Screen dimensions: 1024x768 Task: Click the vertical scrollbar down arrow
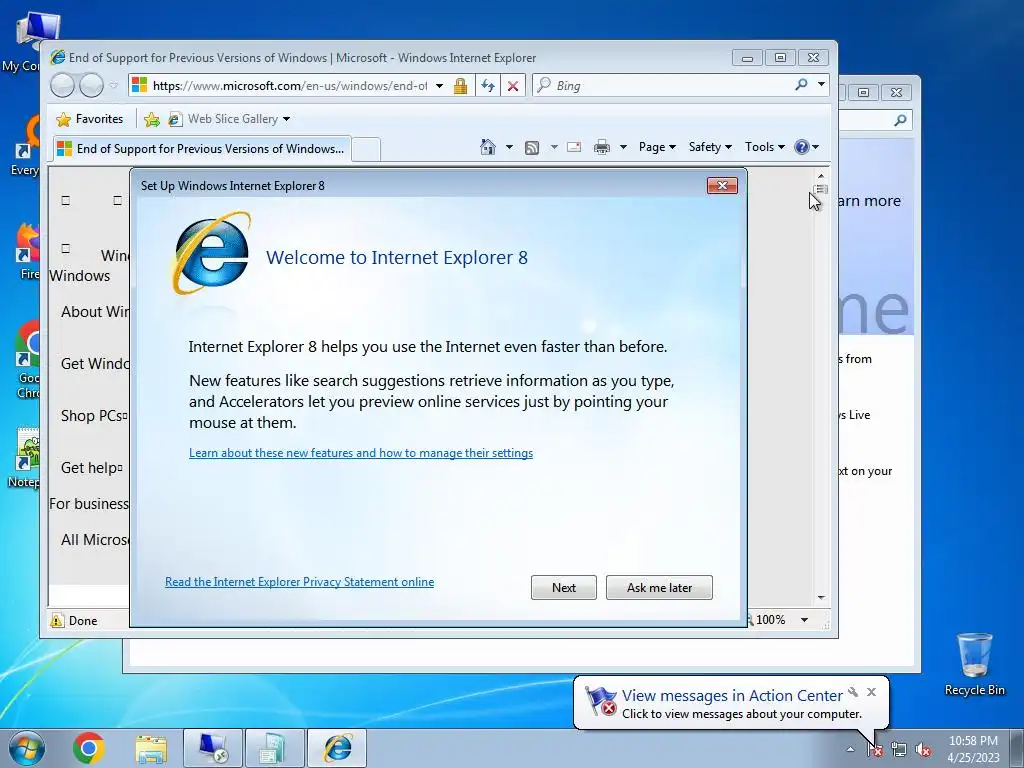pos(821,598)
